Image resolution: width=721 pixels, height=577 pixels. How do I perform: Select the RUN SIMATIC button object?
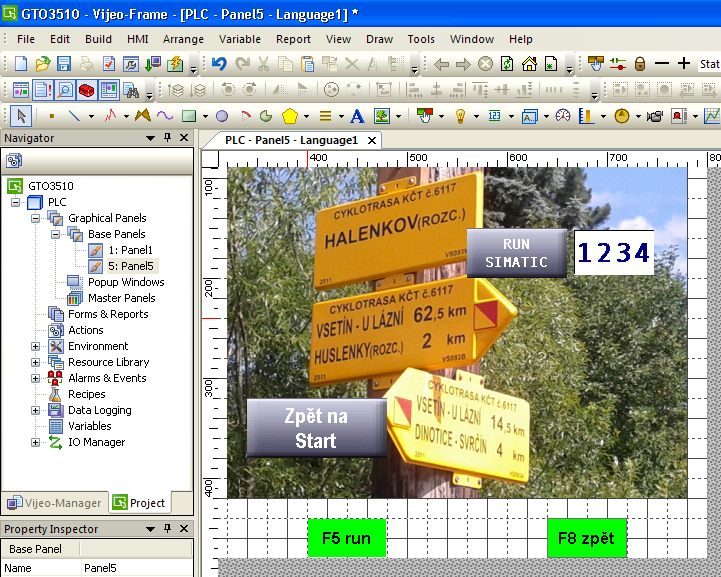pos(516,253)
